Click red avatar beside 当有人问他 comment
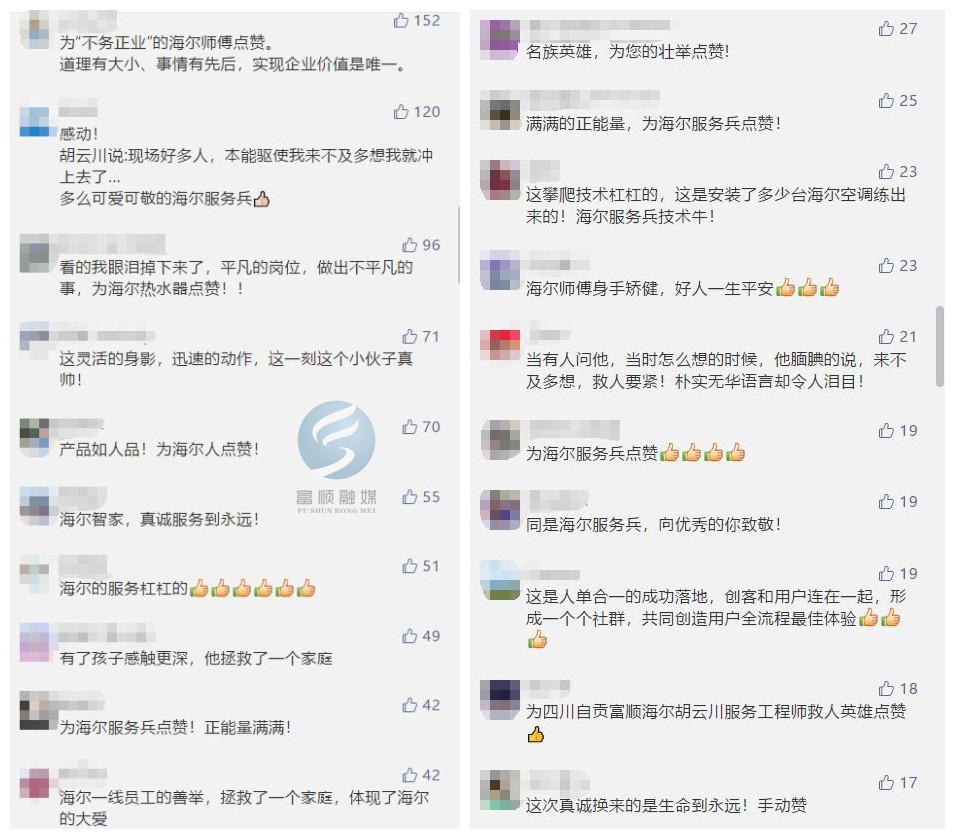The image size is (955, 839). click(x=500, y=345)
